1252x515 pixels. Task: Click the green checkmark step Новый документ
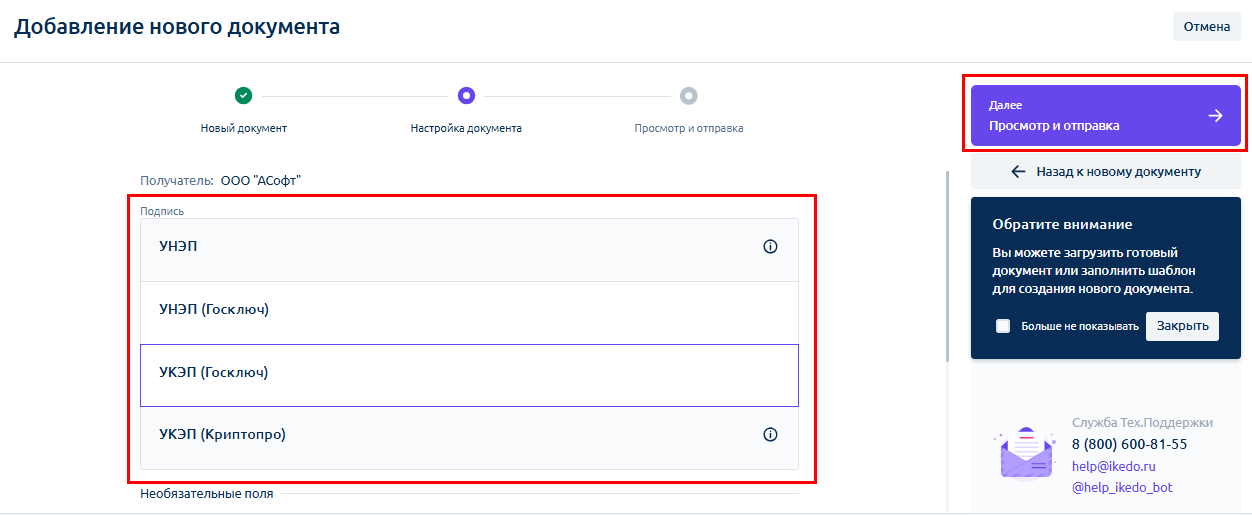[243, 96]
